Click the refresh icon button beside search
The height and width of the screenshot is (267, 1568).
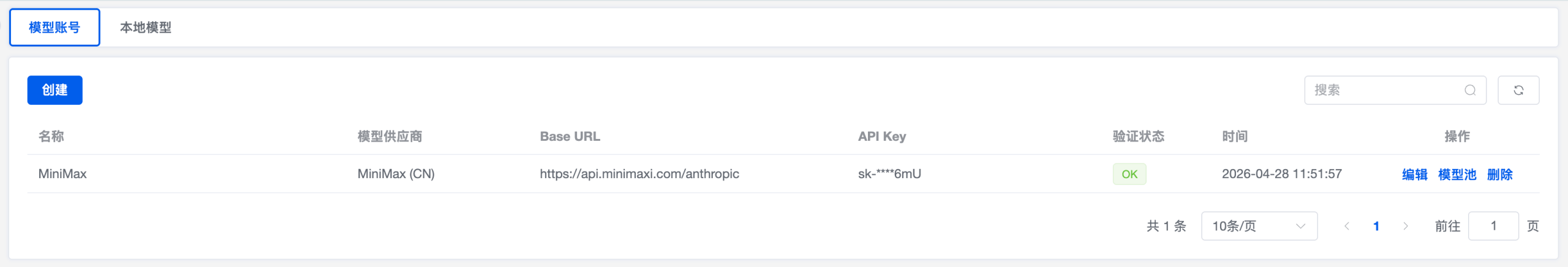click(1518, 91)
